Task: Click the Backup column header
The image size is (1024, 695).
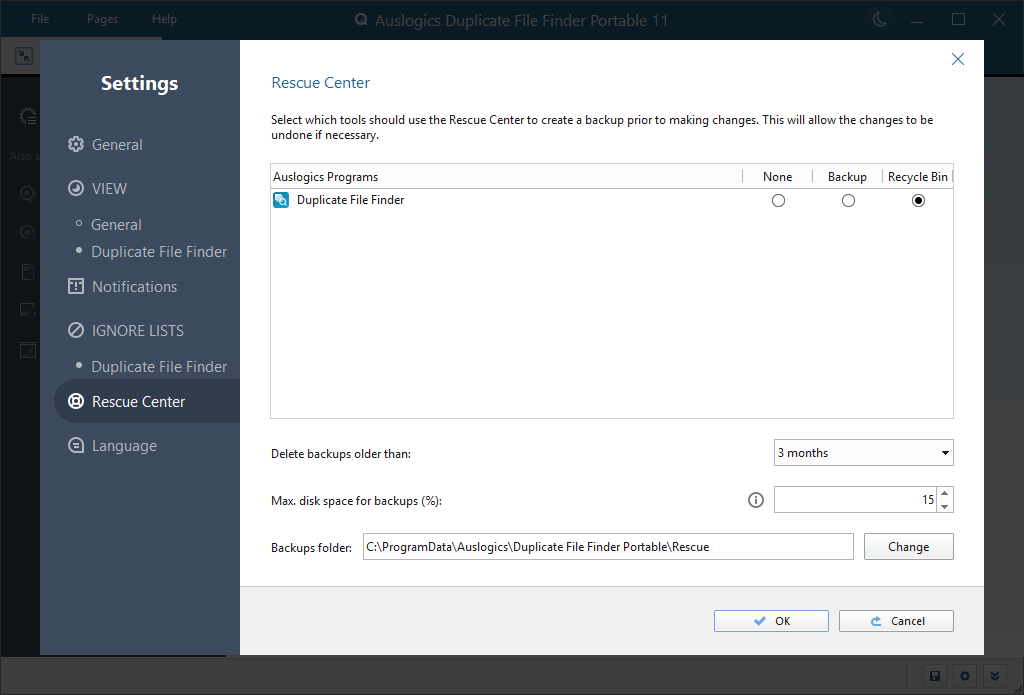Action: click(x=847, y=176)
